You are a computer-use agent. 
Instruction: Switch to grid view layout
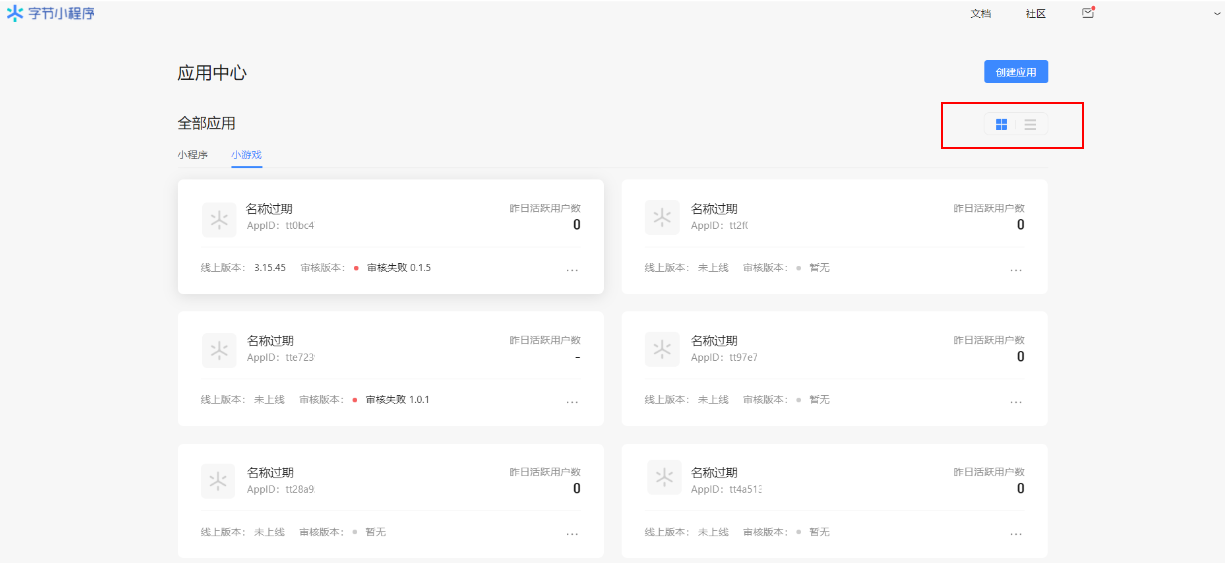click(x=1001, y=125)
